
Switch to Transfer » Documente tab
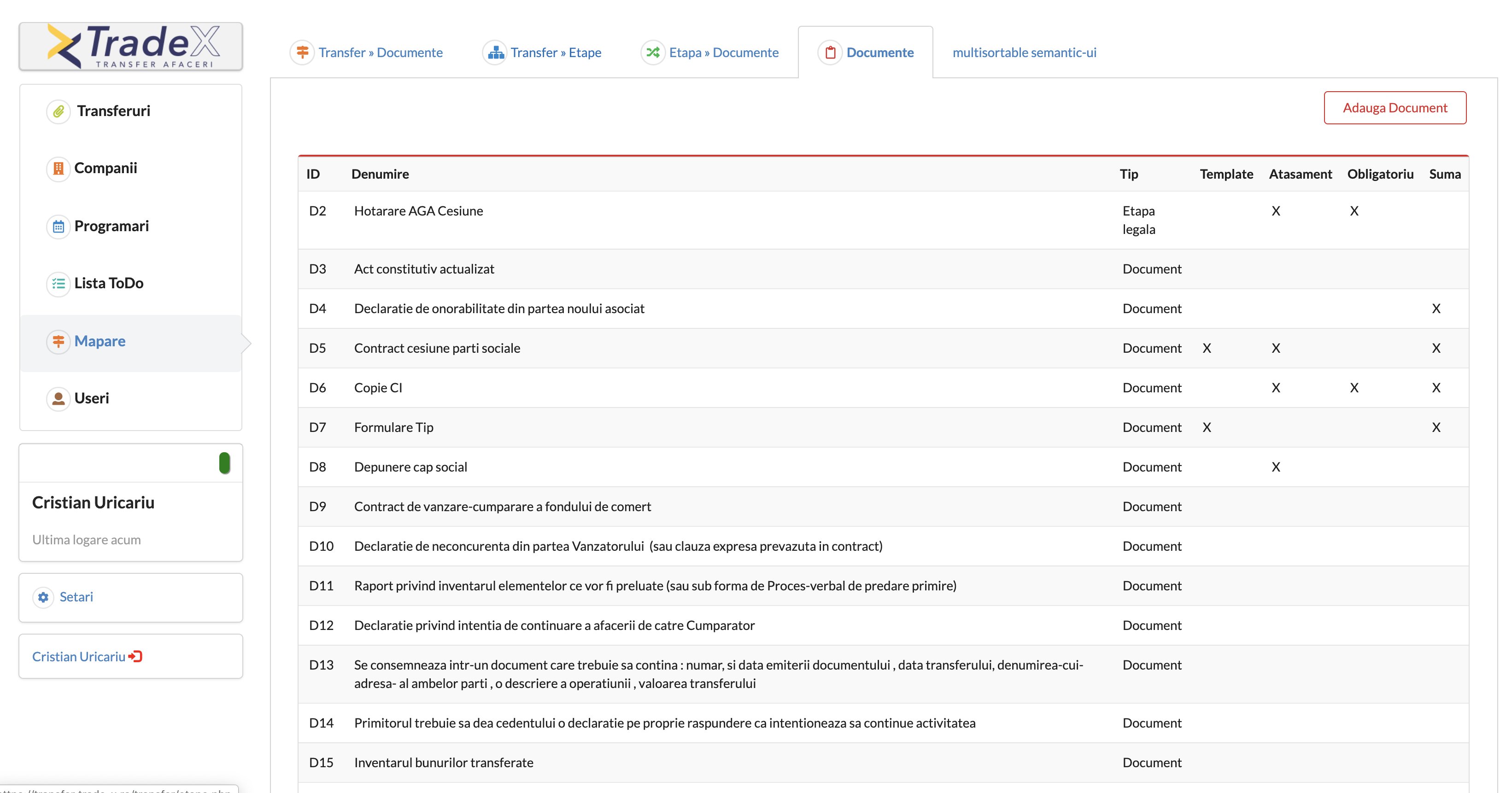(x=367, y=53)
